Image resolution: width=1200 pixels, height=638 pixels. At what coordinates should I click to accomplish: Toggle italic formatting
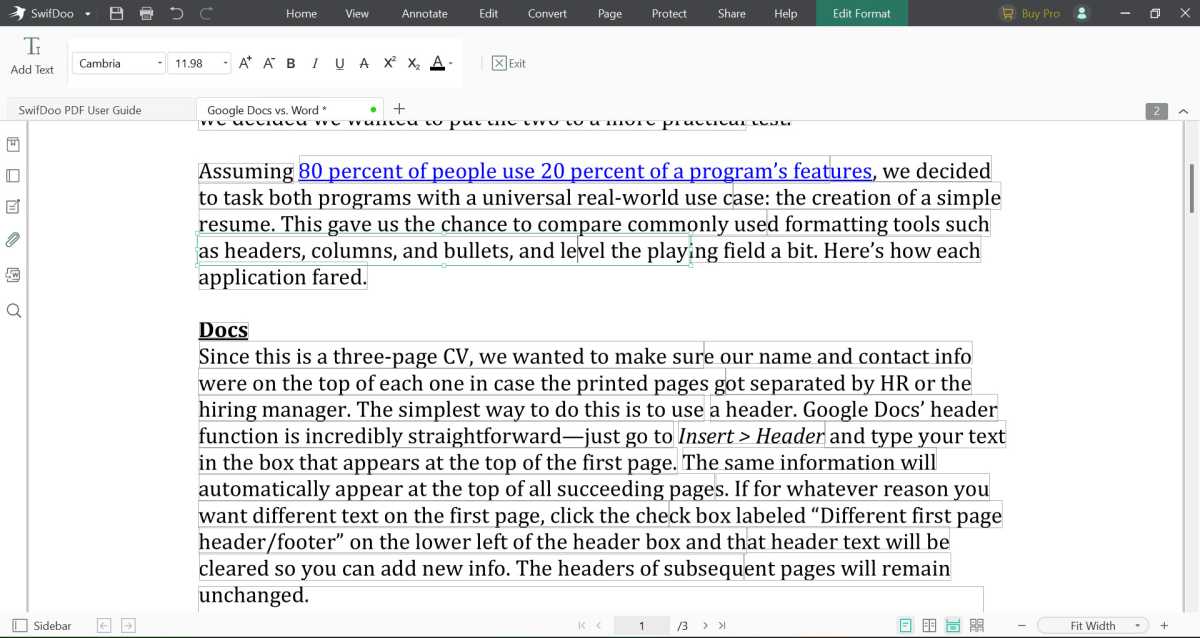[315, 63]
